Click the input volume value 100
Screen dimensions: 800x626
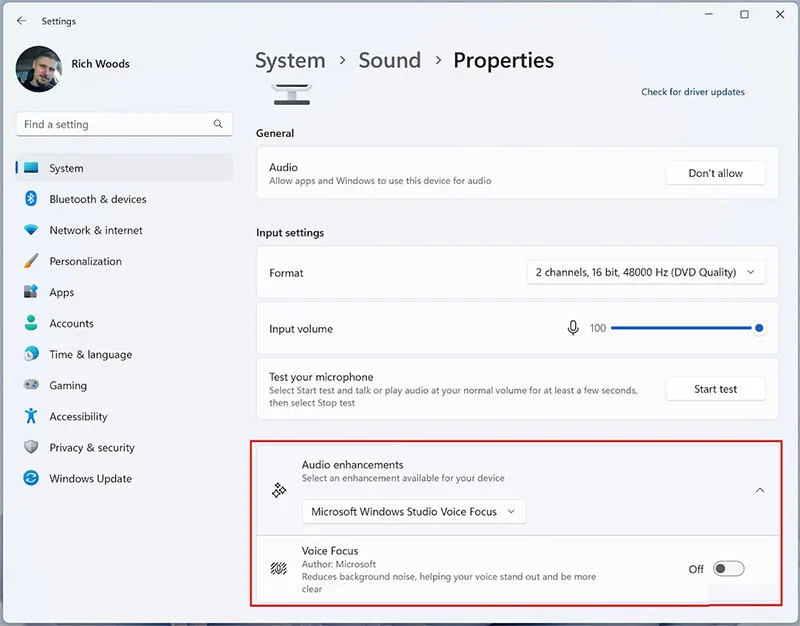(597, 328)
